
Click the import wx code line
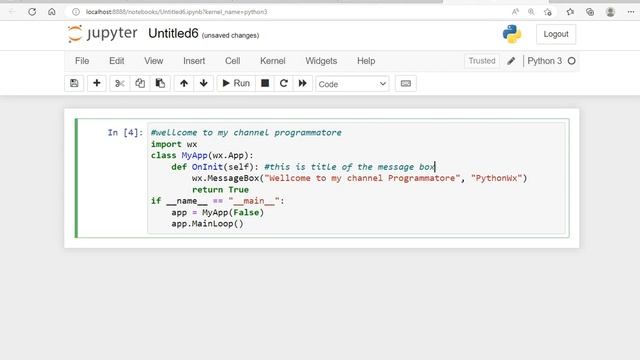174,144
